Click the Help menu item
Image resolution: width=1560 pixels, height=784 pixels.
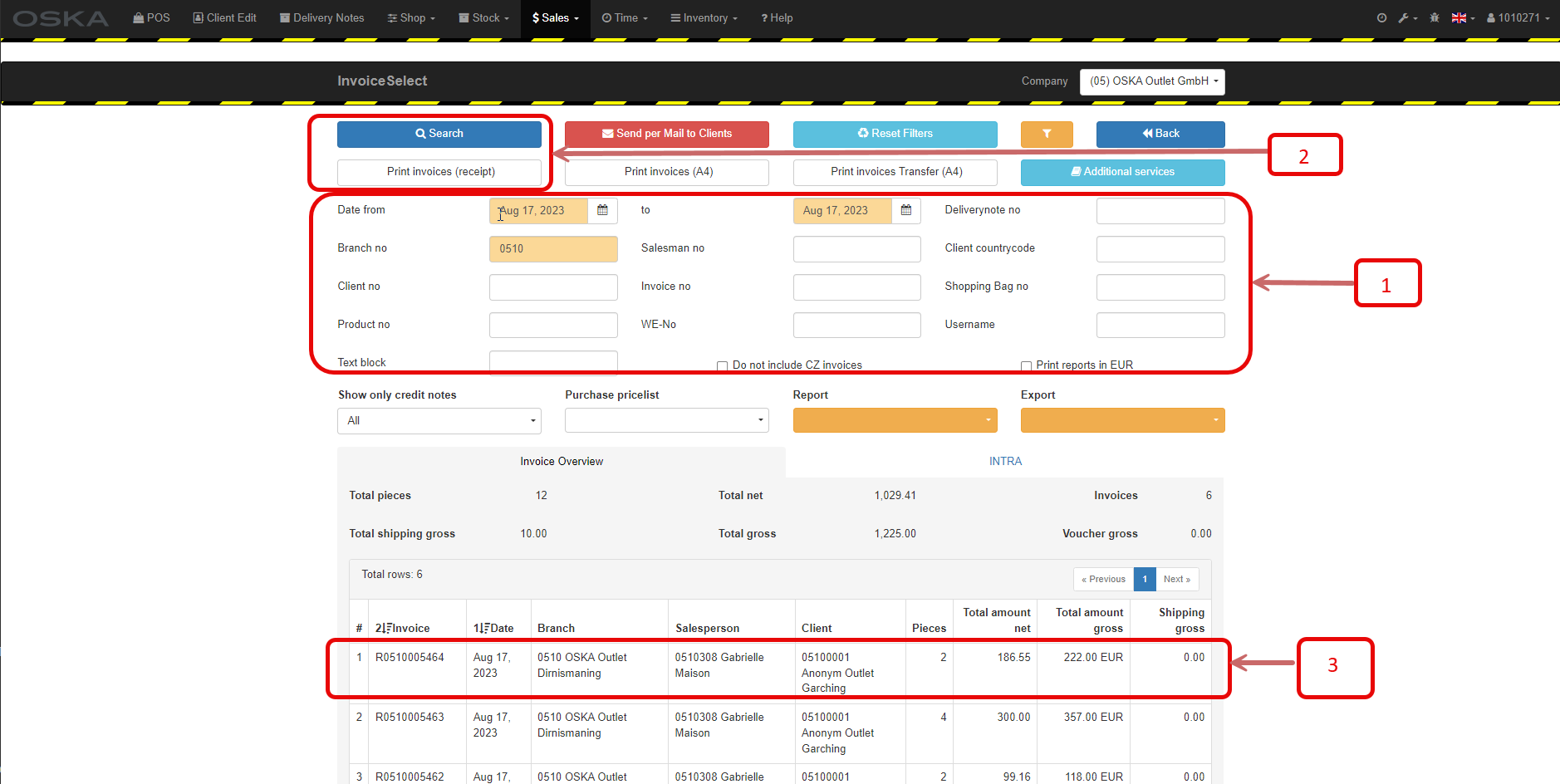click(777, 17)
